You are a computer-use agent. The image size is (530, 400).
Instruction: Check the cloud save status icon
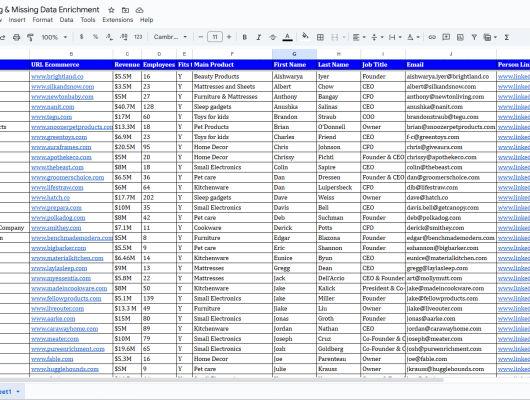click(x=139, y=10)
